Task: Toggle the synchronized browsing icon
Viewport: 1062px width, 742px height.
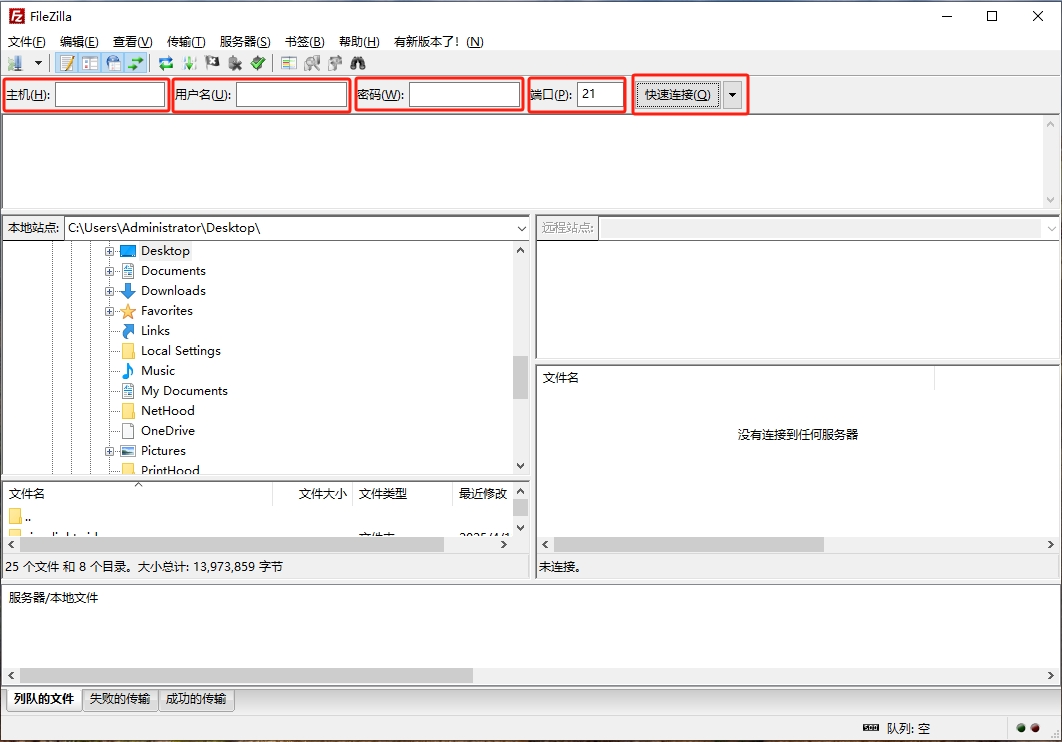Action: click(335, 64)
